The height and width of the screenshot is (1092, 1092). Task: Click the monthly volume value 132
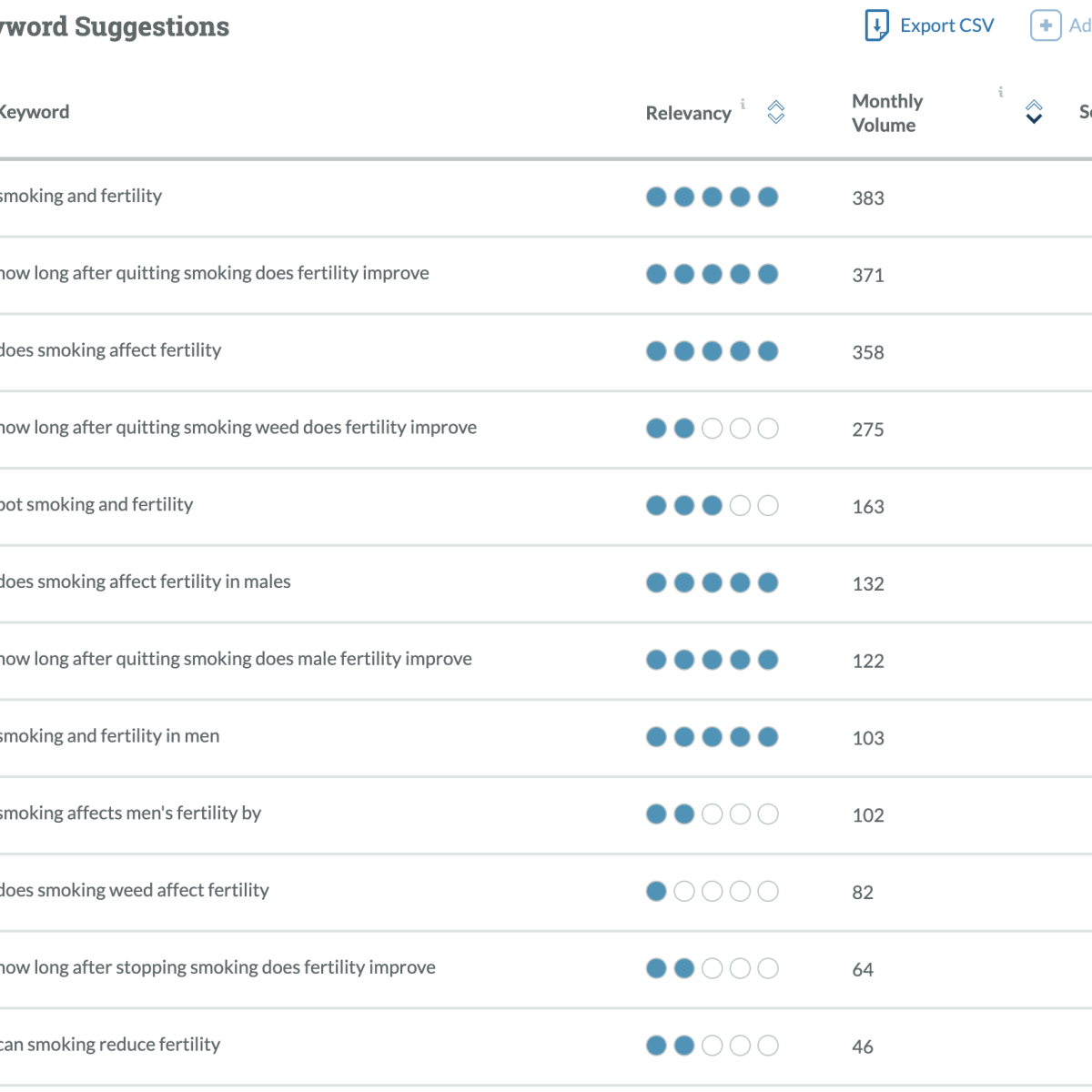coord(868,583)
